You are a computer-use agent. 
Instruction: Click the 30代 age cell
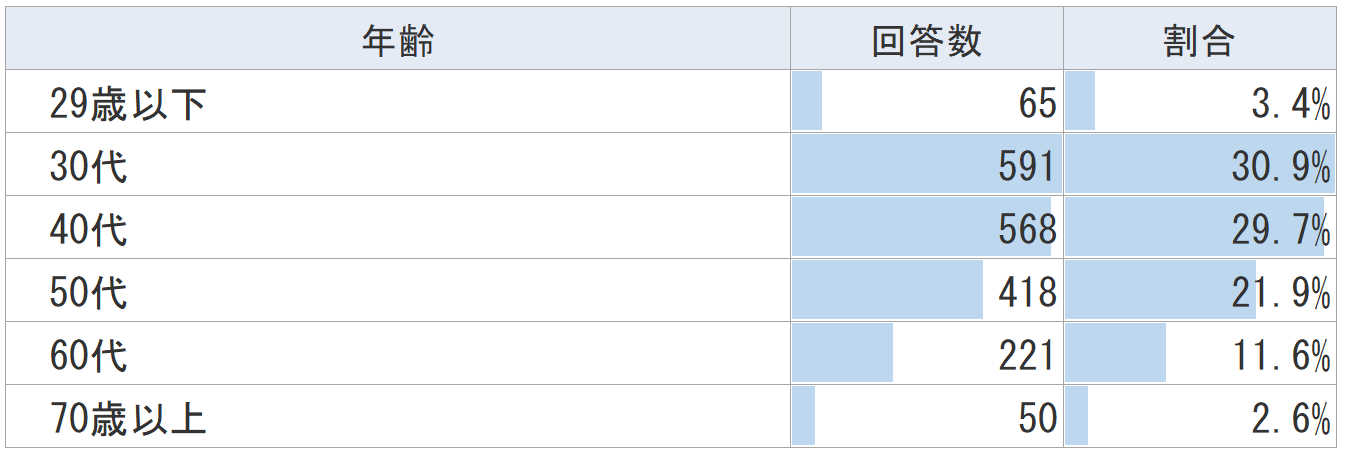coord(89,166)
